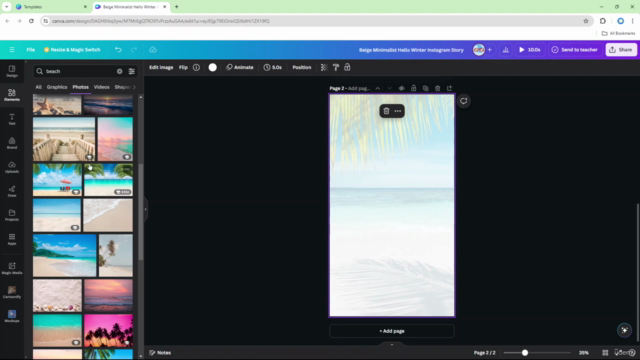Adjust the zoom slider handle

click(525, 353)
